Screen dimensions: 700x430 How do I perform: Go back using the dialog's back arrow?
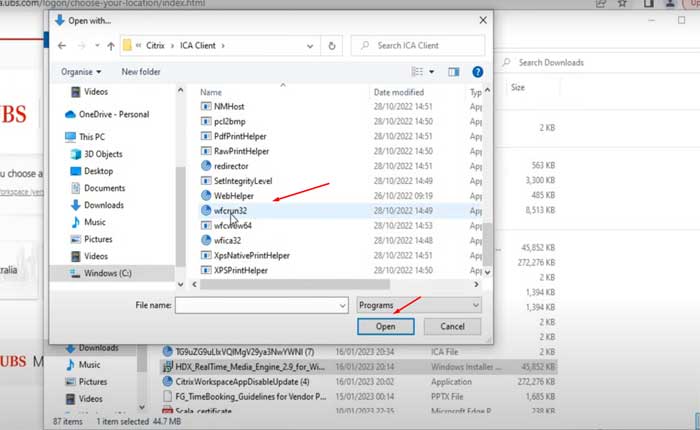pyautogui.click(x=62, y=46)
